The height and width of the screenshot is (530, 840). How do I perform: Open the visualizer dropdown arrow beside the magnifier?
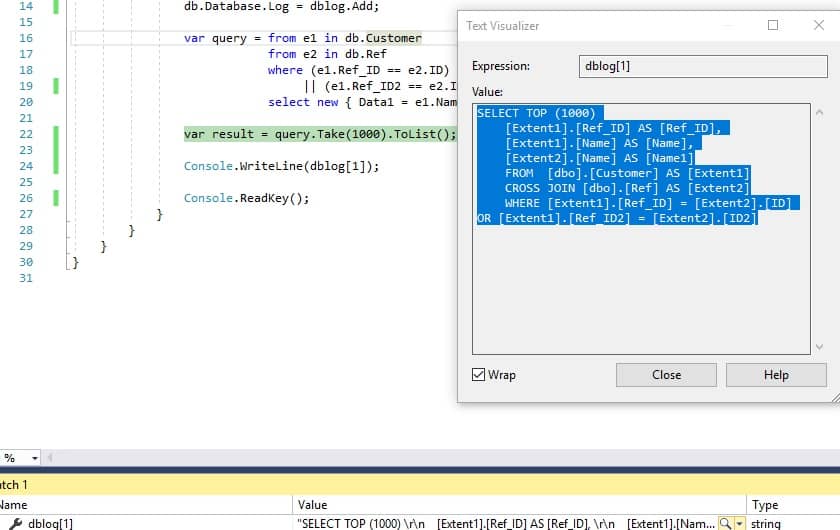(x=740, y=524)
